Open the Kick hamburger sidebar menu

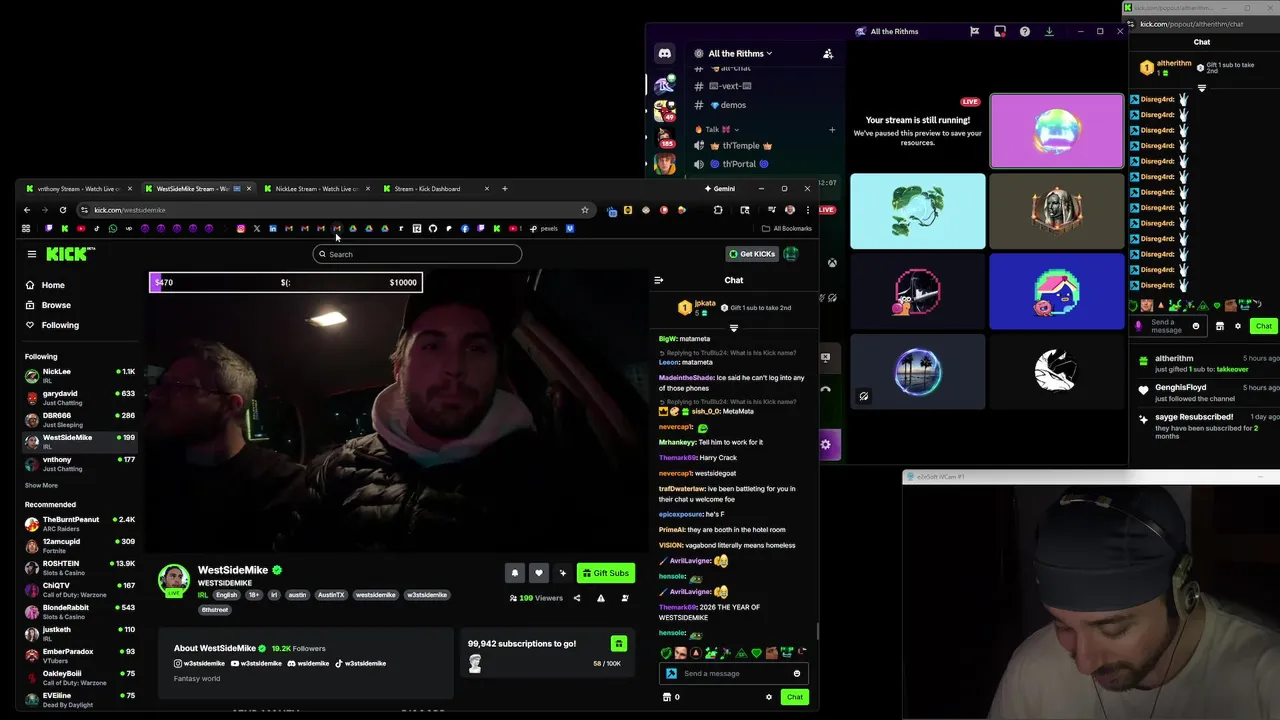coord(32,254)
